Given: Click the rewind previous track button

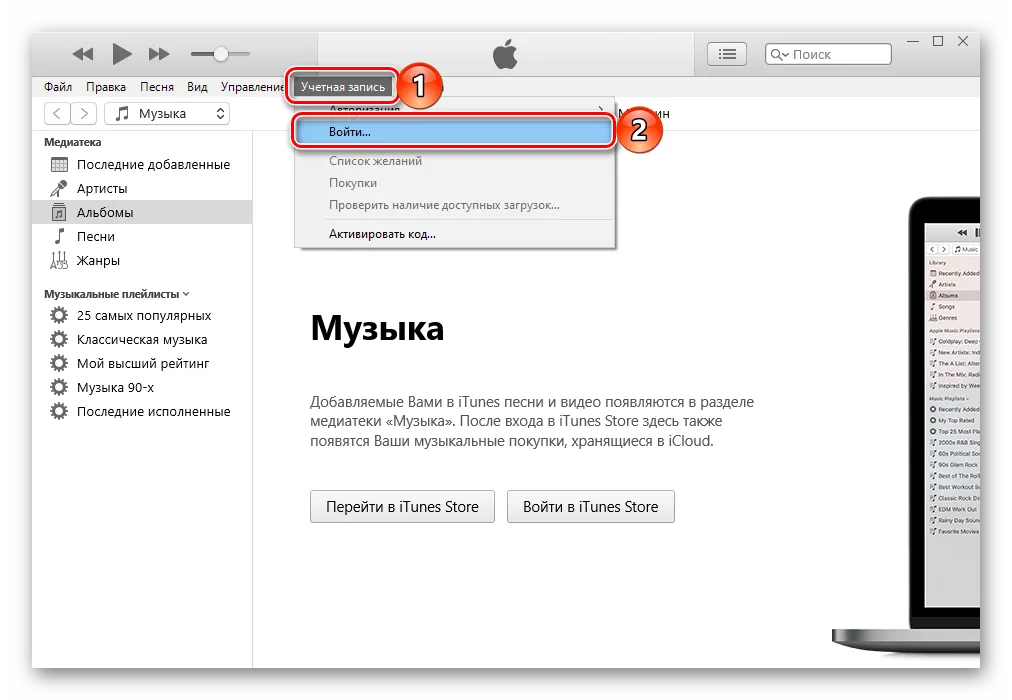Looking at the screenshot, I should coord(83,54).
